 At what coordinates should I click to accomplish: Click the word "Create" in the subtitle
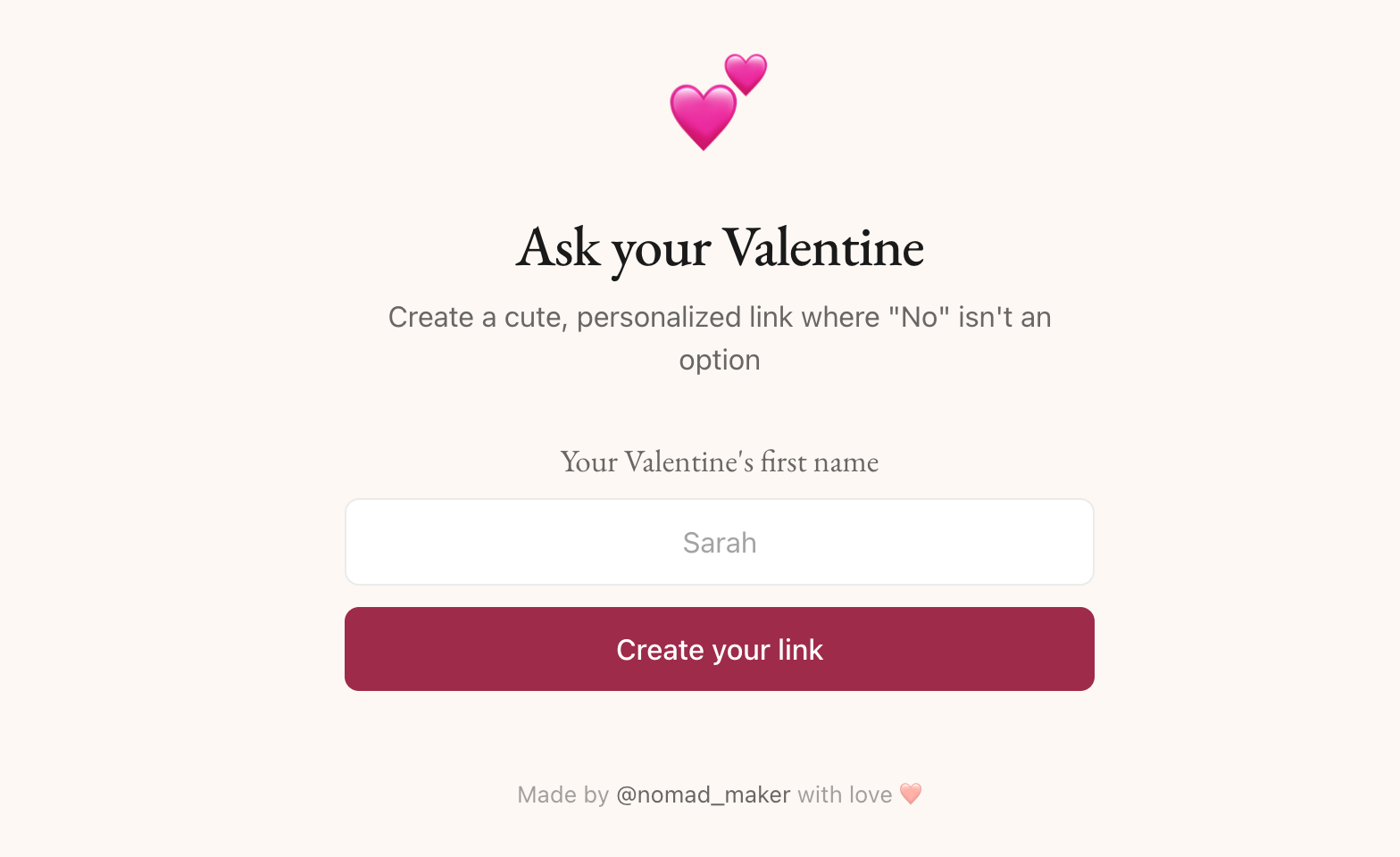pyautogui.click(x=430, y=317)
